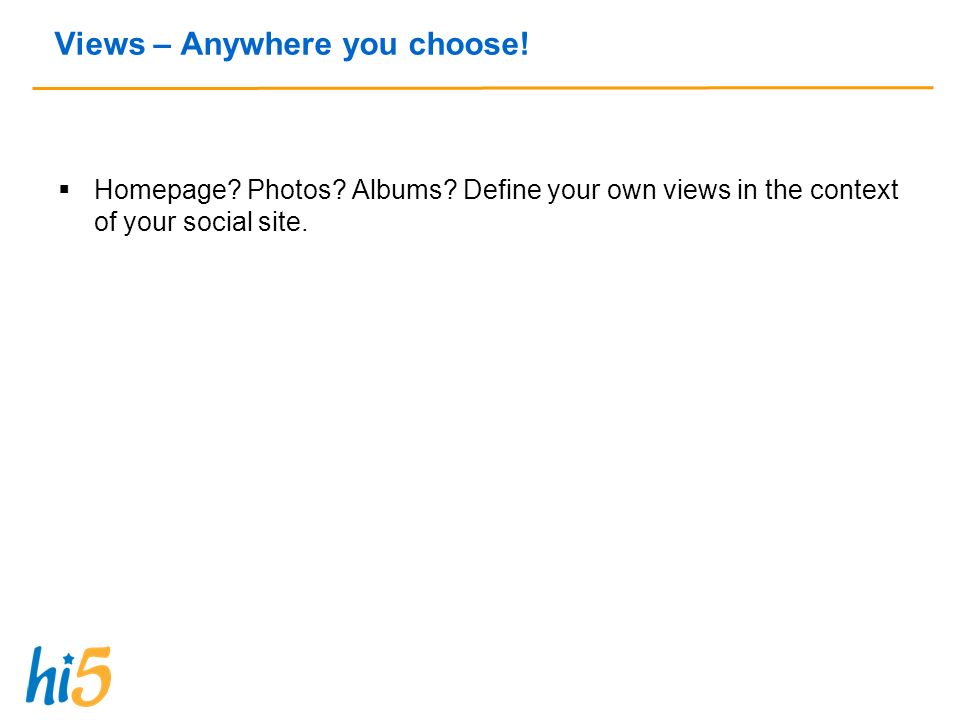This screenshot has height=720, width=960.
Task: Click the orange horizontal divider line
Action: pos(482,88)
